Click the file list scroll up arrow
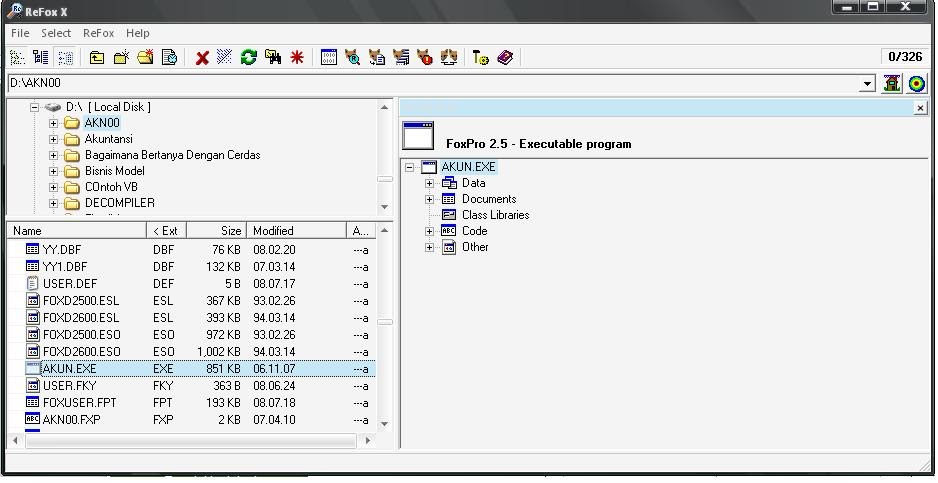Screen dimensions: 938x483 (x=385, y=230)
